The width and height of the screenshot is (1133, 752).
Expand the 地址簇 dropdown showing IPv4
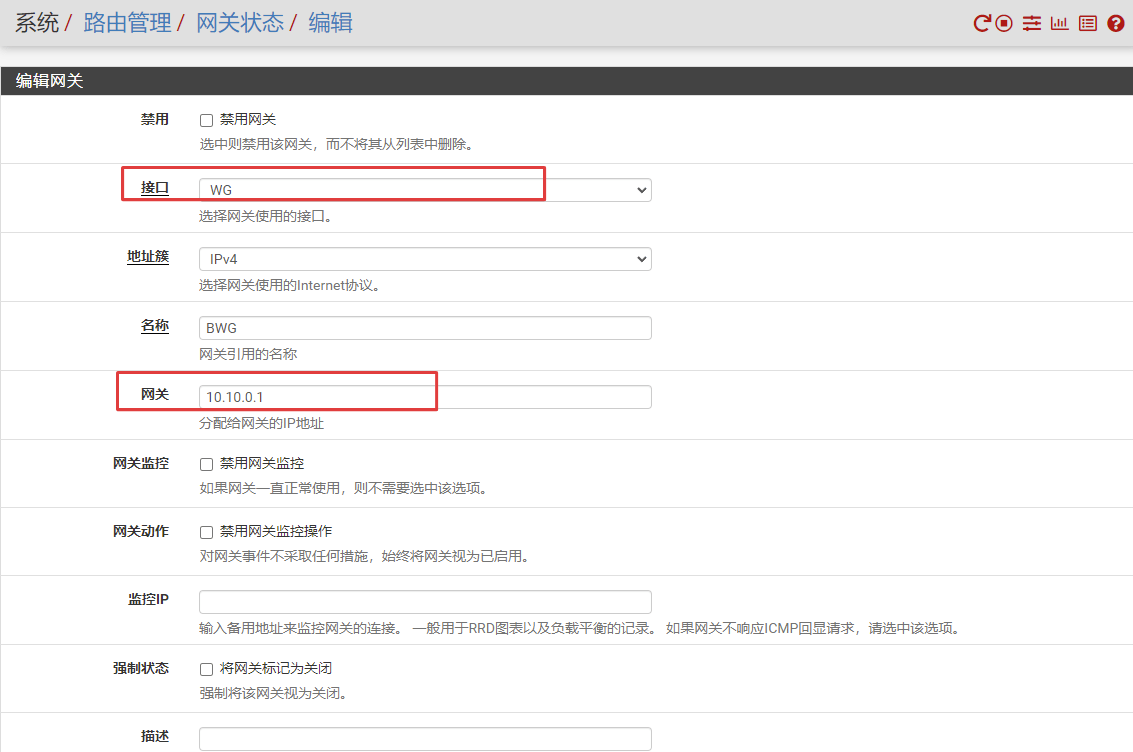tap(425, 259)
